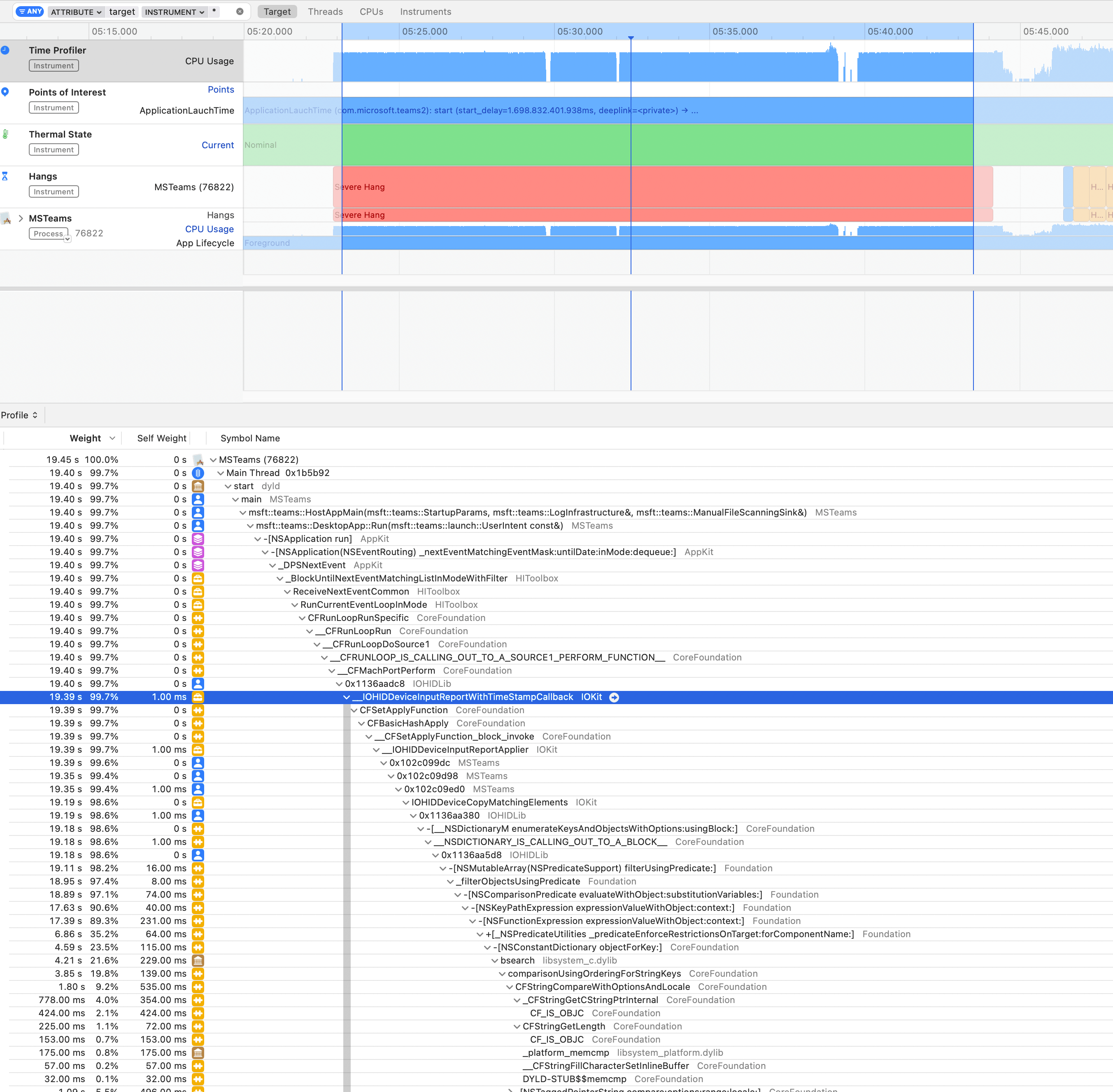Click the focus arrow on the selected IOHIDDeviceInputReportWithTimeStampCallback row
1113x1092 pixels.
[614, 698]
